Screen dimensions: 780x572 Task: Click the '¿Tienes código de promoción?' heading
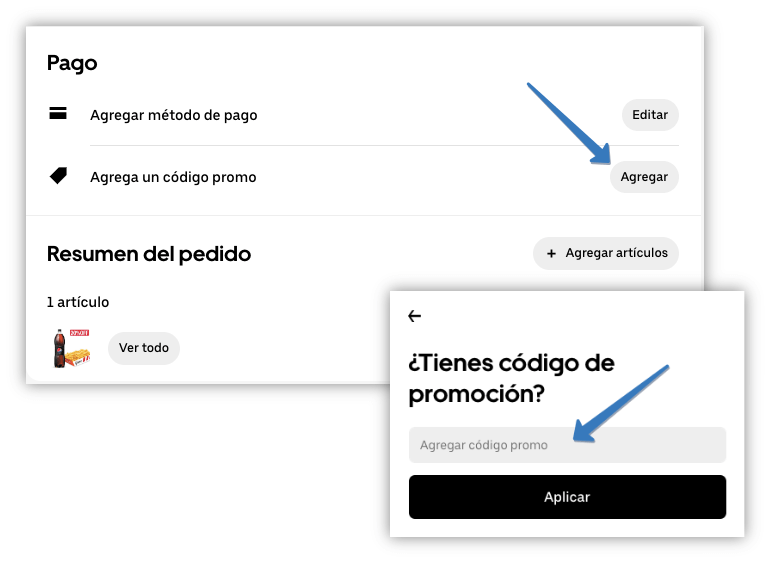point(511,378)
